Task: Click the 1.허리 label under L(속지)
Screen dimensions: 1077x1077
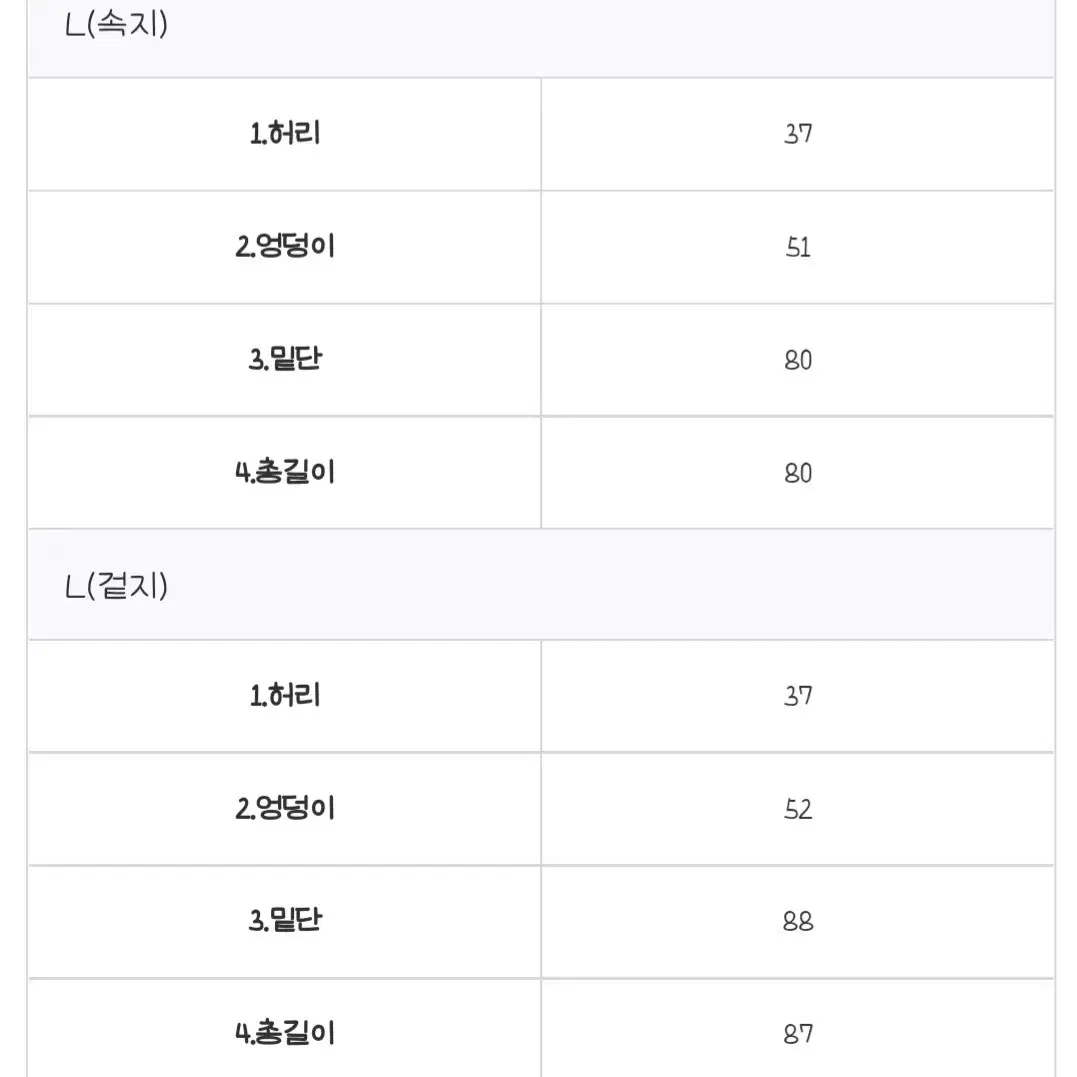Action: coord(284,134)
